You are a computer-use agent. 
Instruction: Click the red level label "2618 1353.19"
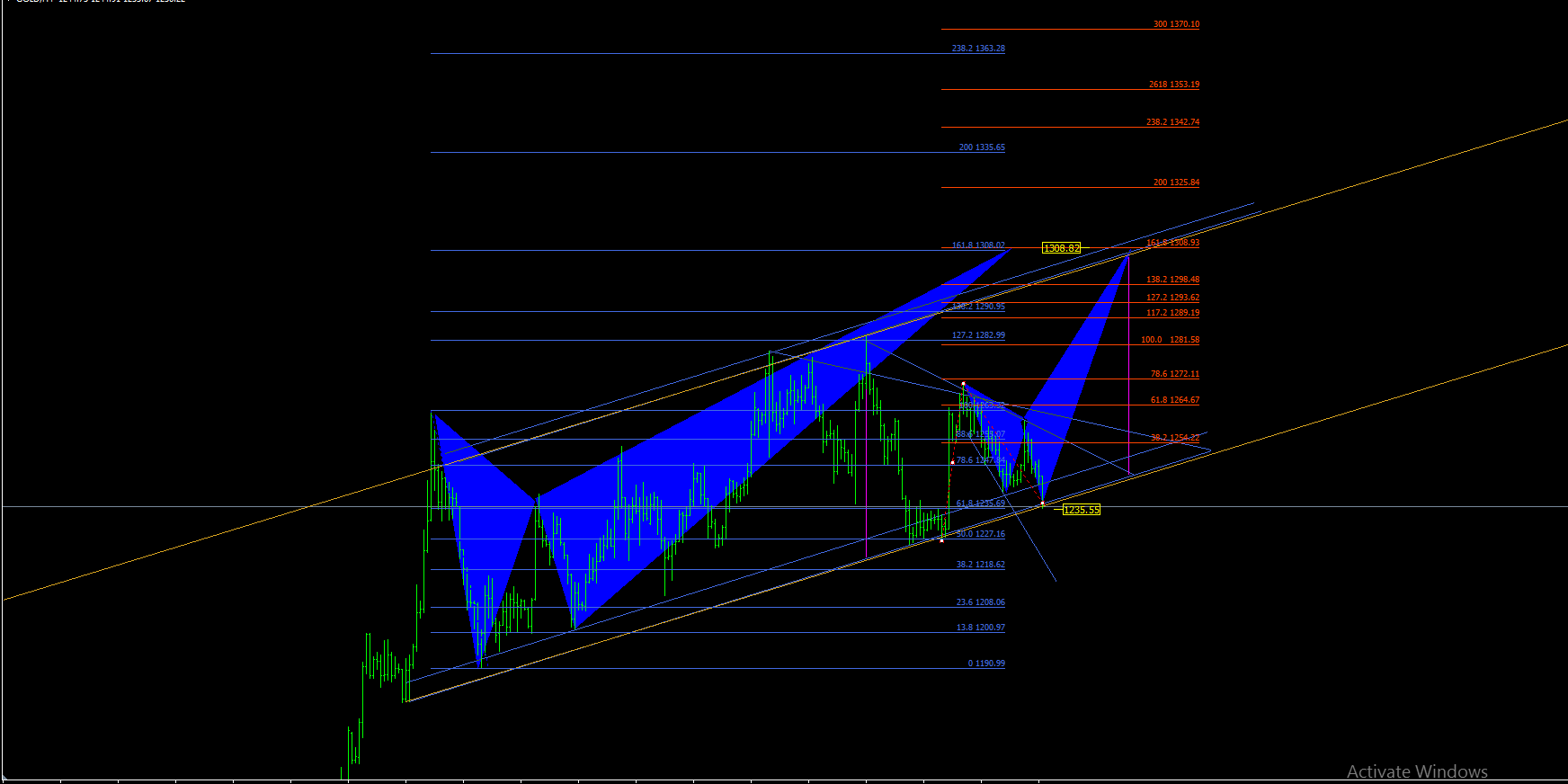point(1174,85)
